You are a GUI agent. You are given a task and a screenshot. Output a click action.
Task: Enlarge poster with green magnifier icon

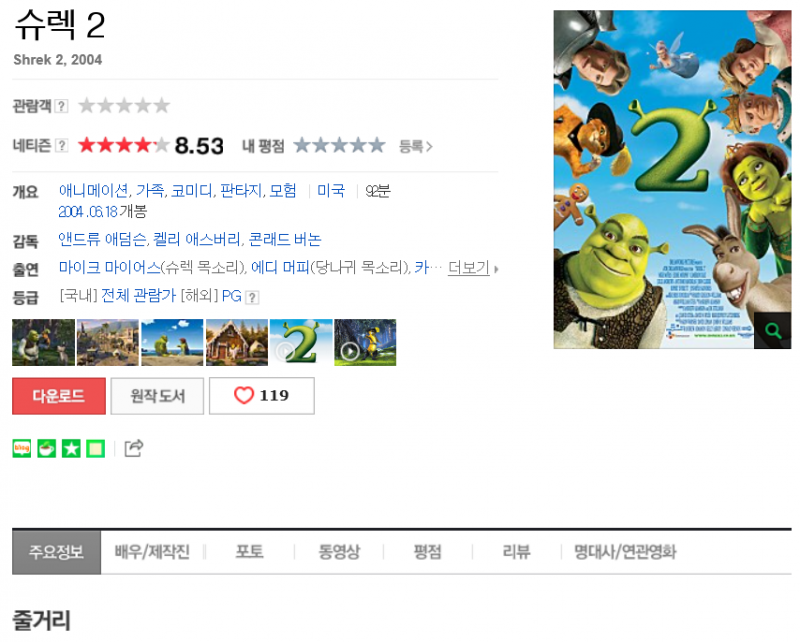pyautogui.click(x=772, y=331)
